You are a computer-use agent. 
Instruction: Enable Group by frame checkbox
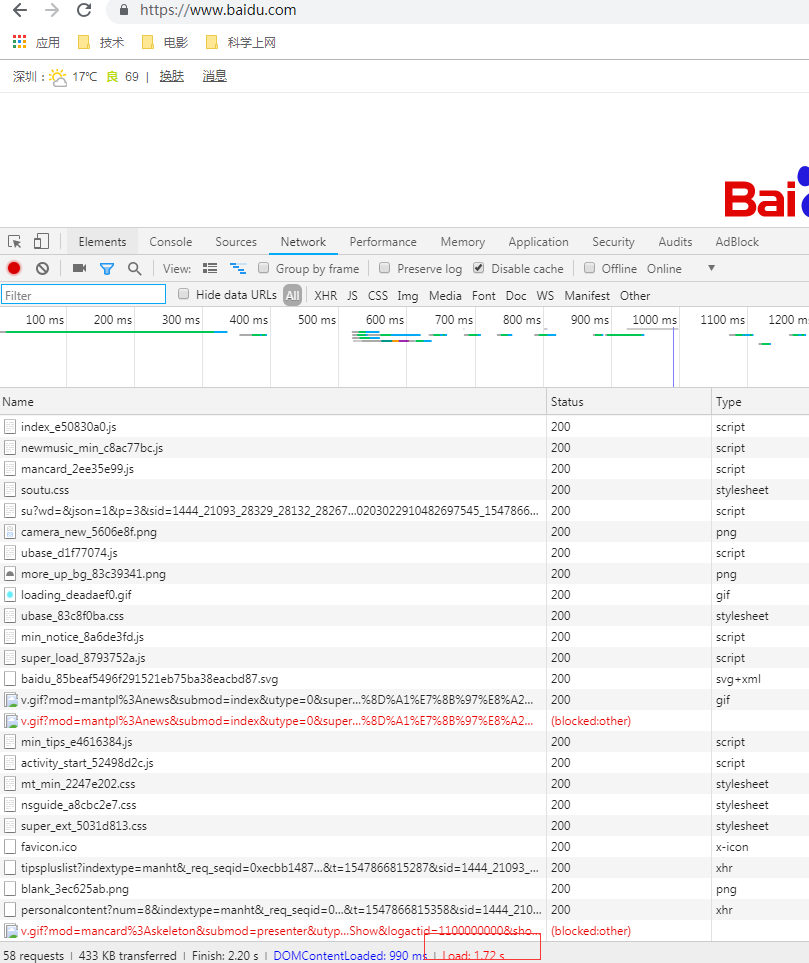[x=264, y=268]
